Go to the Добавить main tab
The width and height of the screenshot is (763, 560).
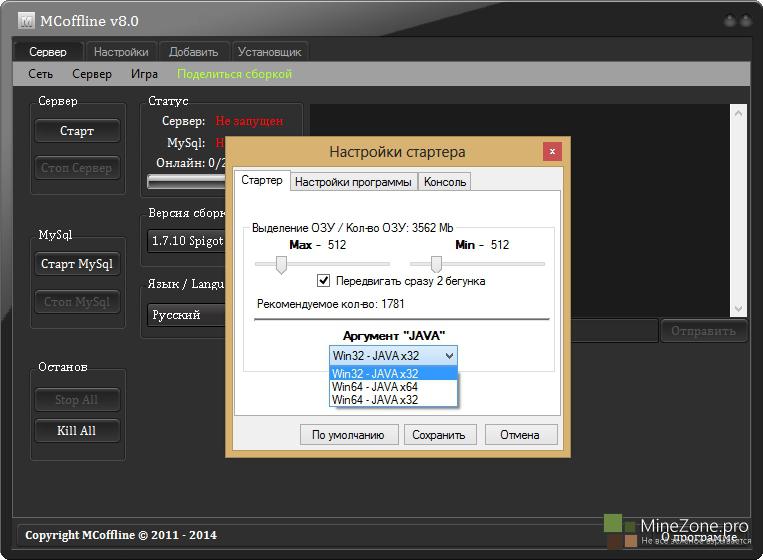click(193, 52)
